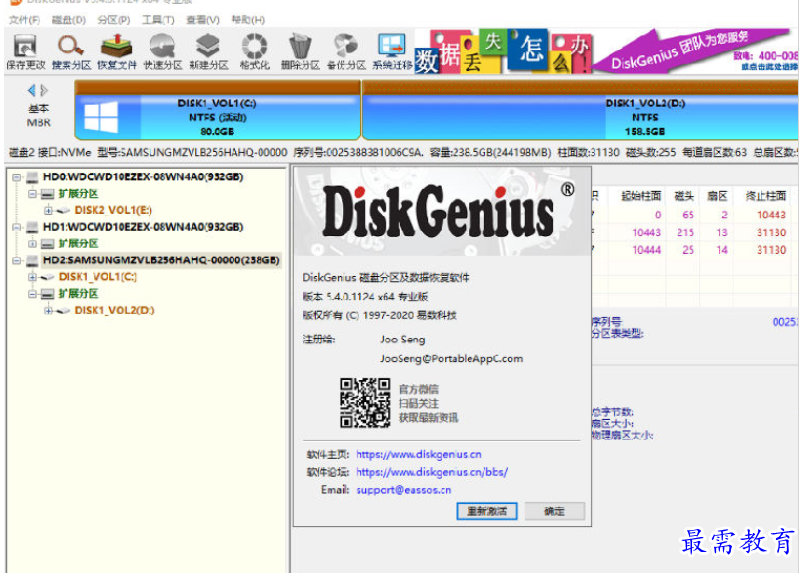The image size is (803, 573).
Task: Open the Tools (工具) menu
Action: pyautogui.click(x=158, y=20)
